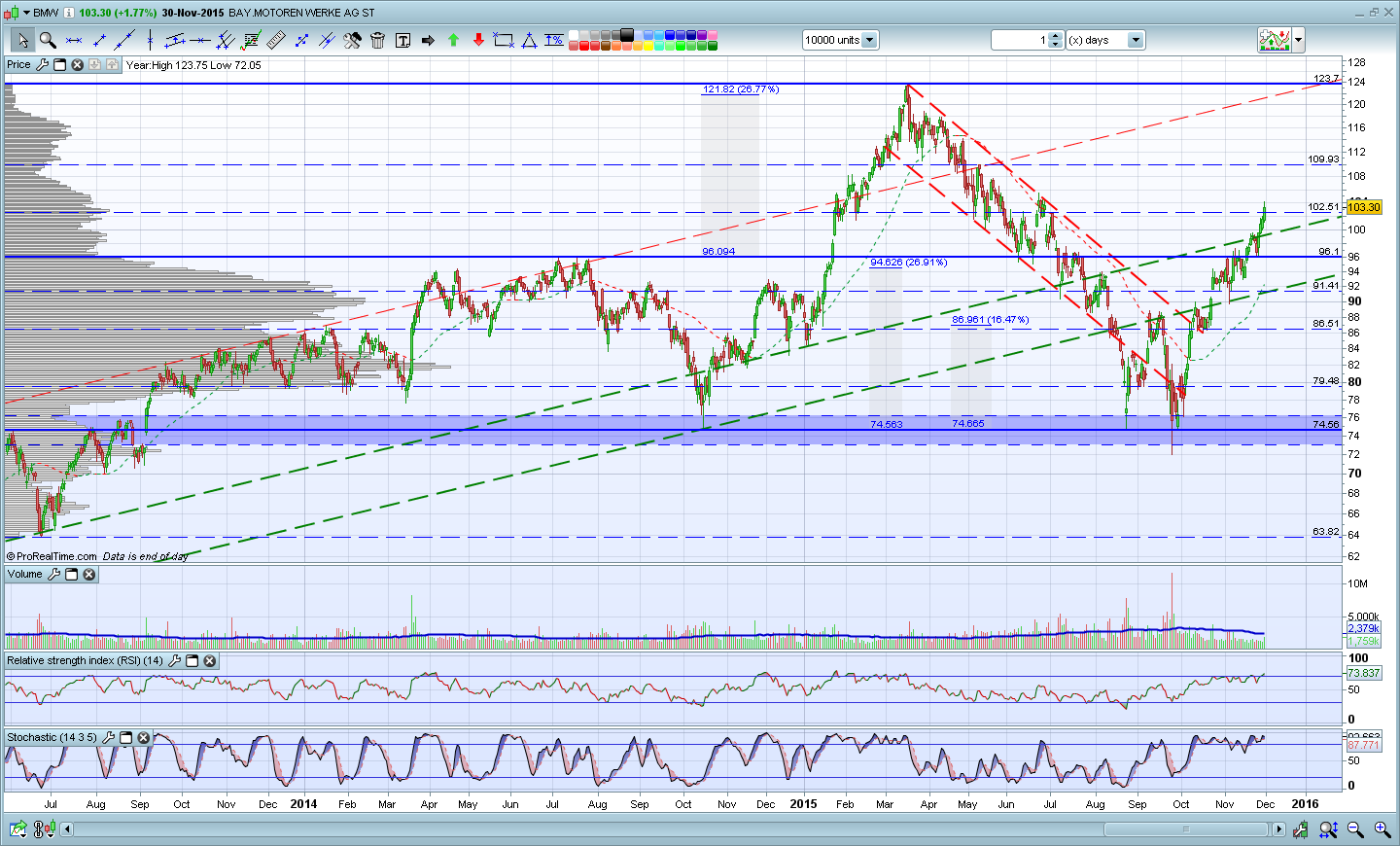Click the chart icon right of the scrollbar
This screenshot has width=1400, height=846.
(x=1300, y=829)
